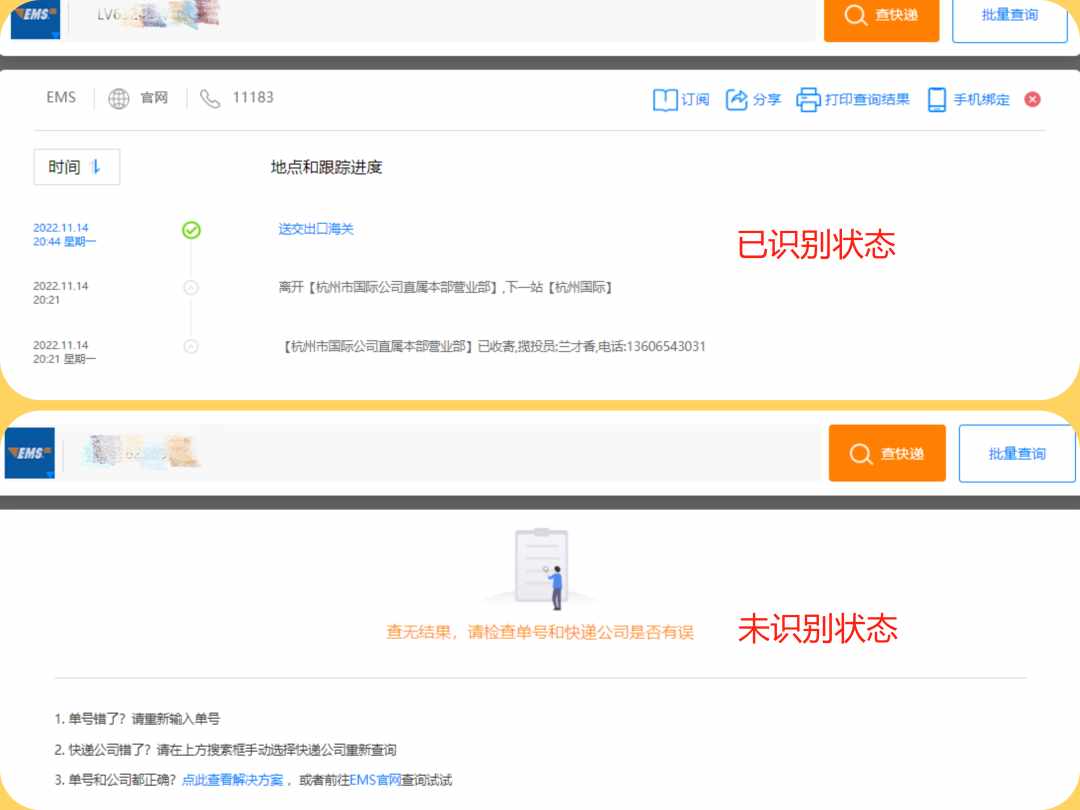Screen dimensions: 1080x810
Task: Click the 11183 hotline number
Action: point(253,97)
